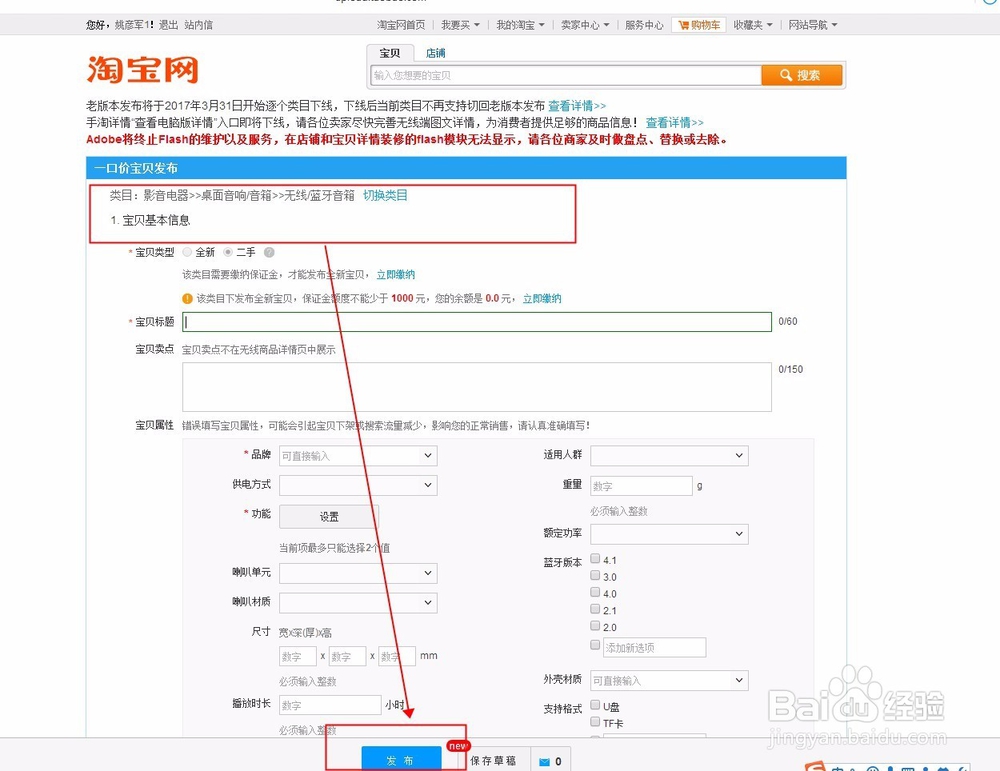Open the 品牌 brand dropdown
The image size is (1000, 771).
(358, 456)
